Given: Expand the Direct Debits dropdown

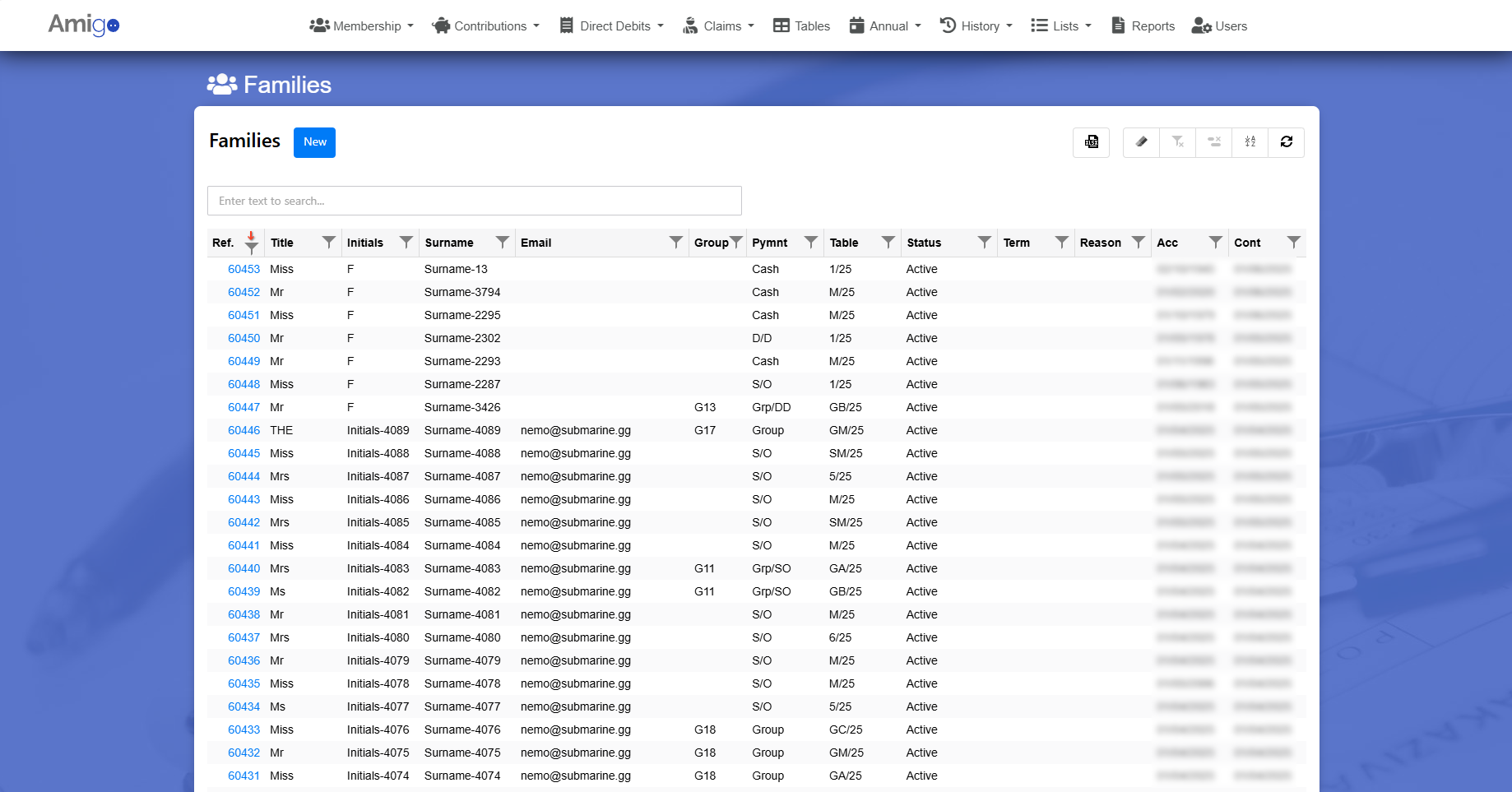Looking at the screenshot, I should [x=611, y=26].
